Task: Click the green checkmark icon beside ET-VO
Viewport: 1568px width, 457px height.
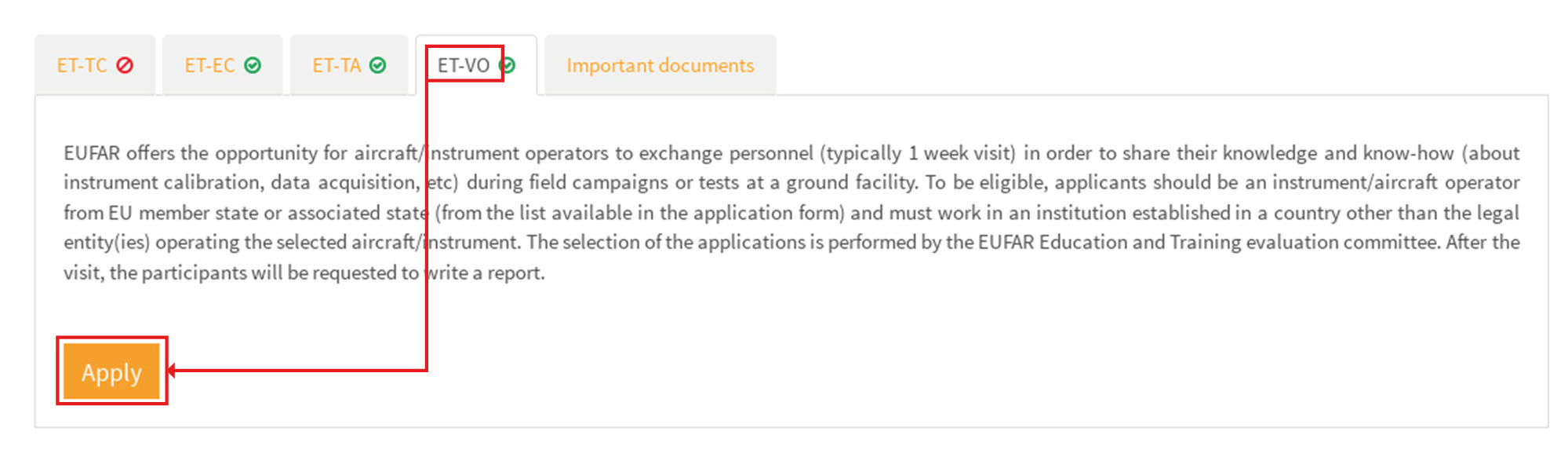Action: point(508,65)
